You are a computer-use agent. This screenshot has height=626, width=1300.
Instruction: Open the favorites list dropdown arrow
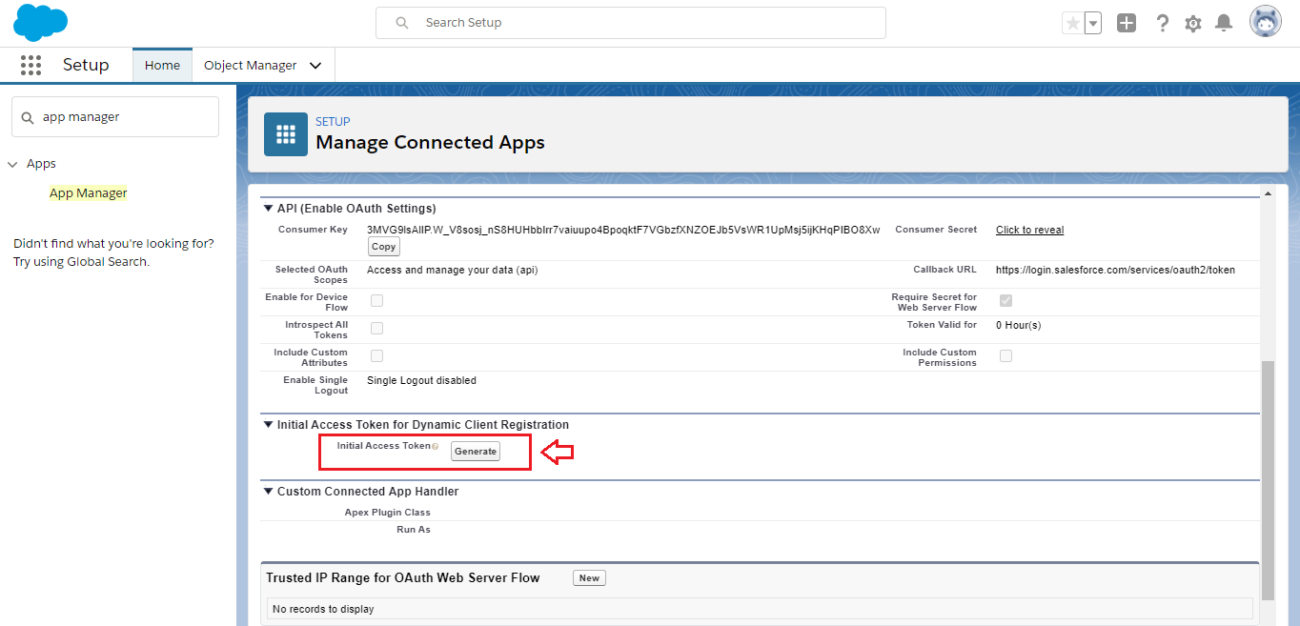tap(1091, 21)
